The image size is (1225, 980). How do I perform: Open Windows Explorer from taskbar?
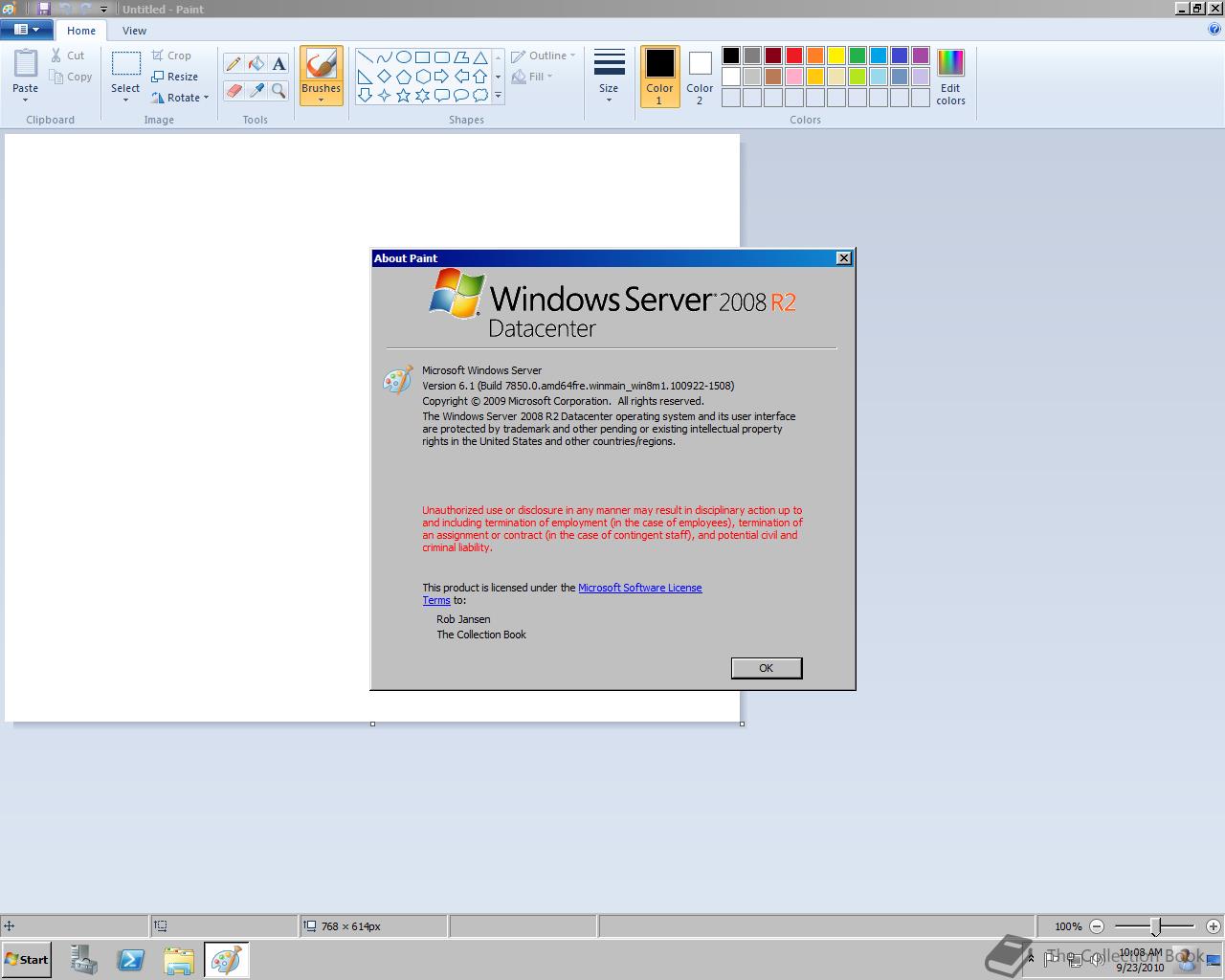click(x=179, y=960)
